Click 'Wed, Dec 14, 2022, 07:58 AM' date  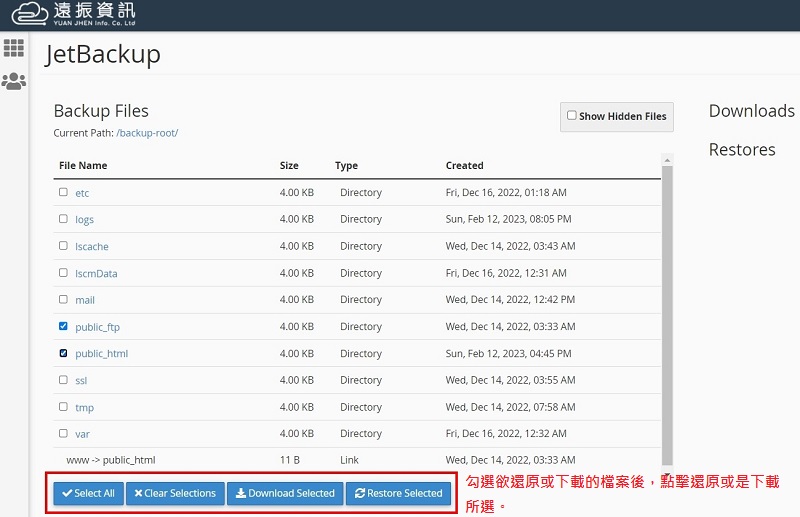[510, 407]
